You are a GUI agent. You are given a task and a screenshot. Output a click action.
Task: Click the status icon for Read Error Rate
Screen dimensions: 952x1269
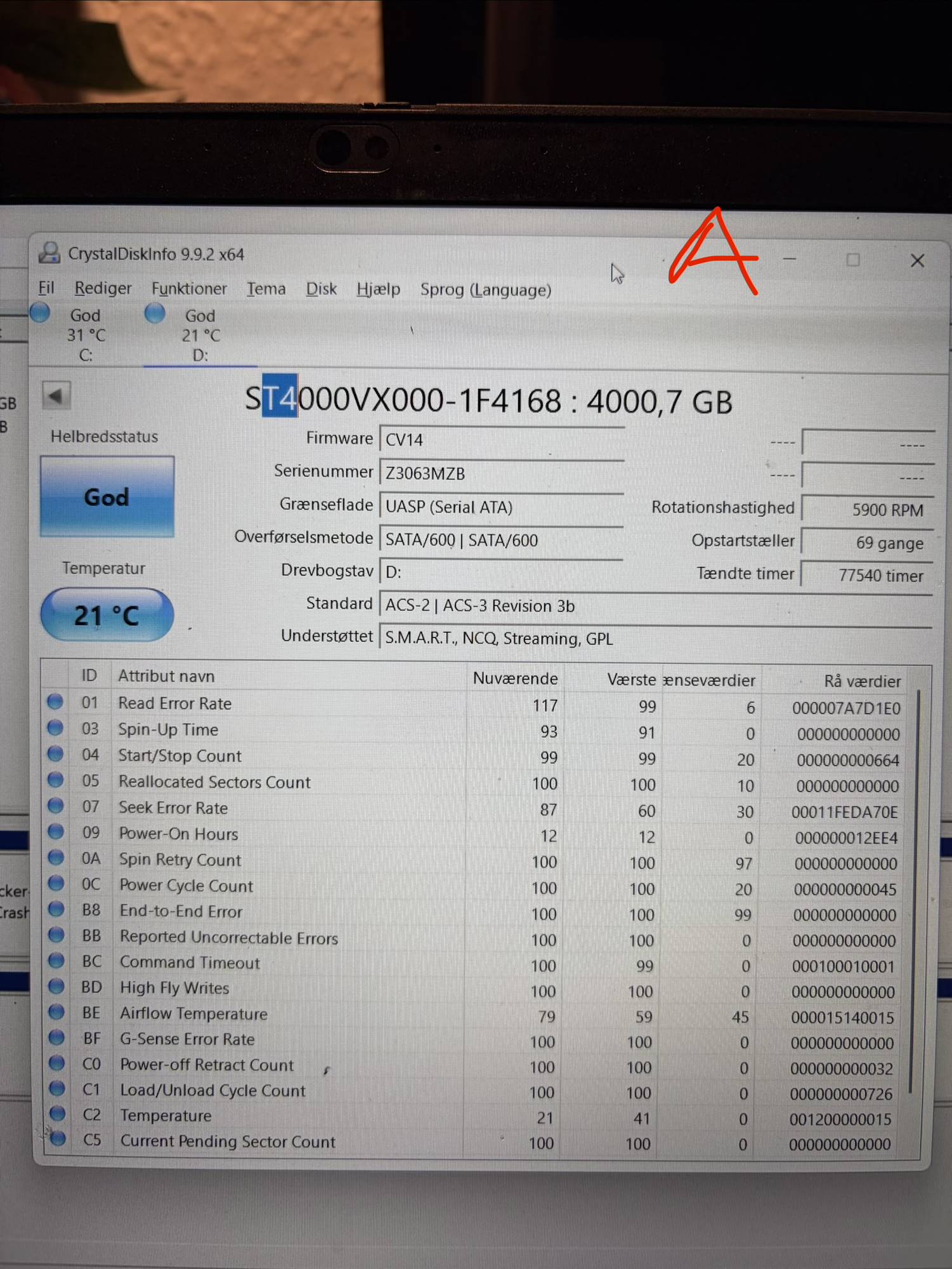55,702
